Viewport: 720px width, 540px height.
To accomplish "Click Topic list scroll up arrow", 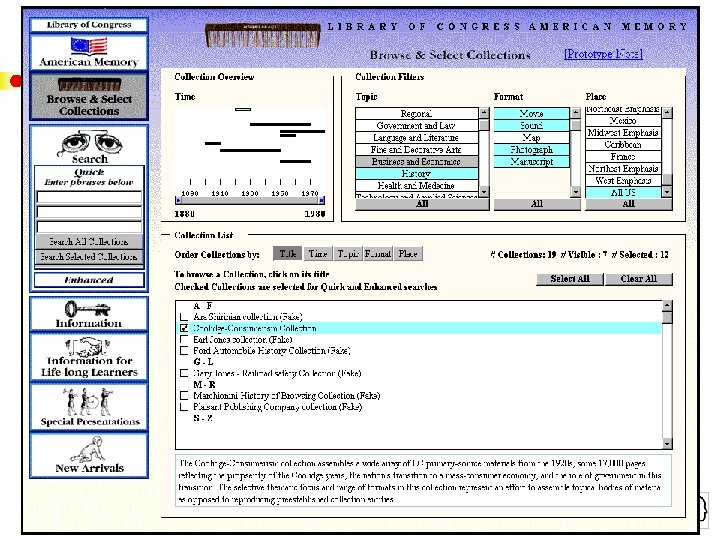I will [484, 112].
